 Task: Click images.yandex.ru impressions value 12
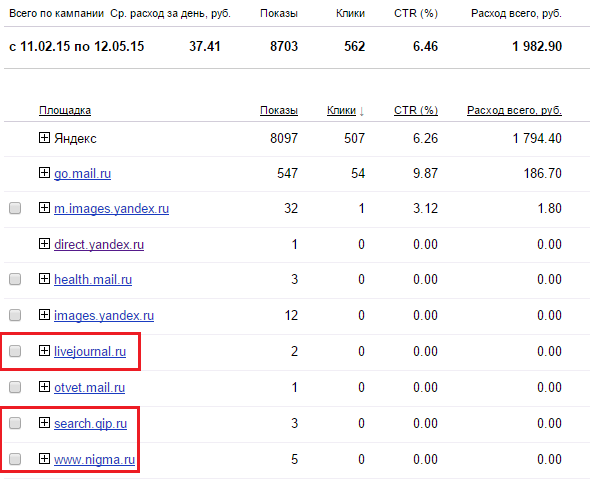click(x=291, y=315)
